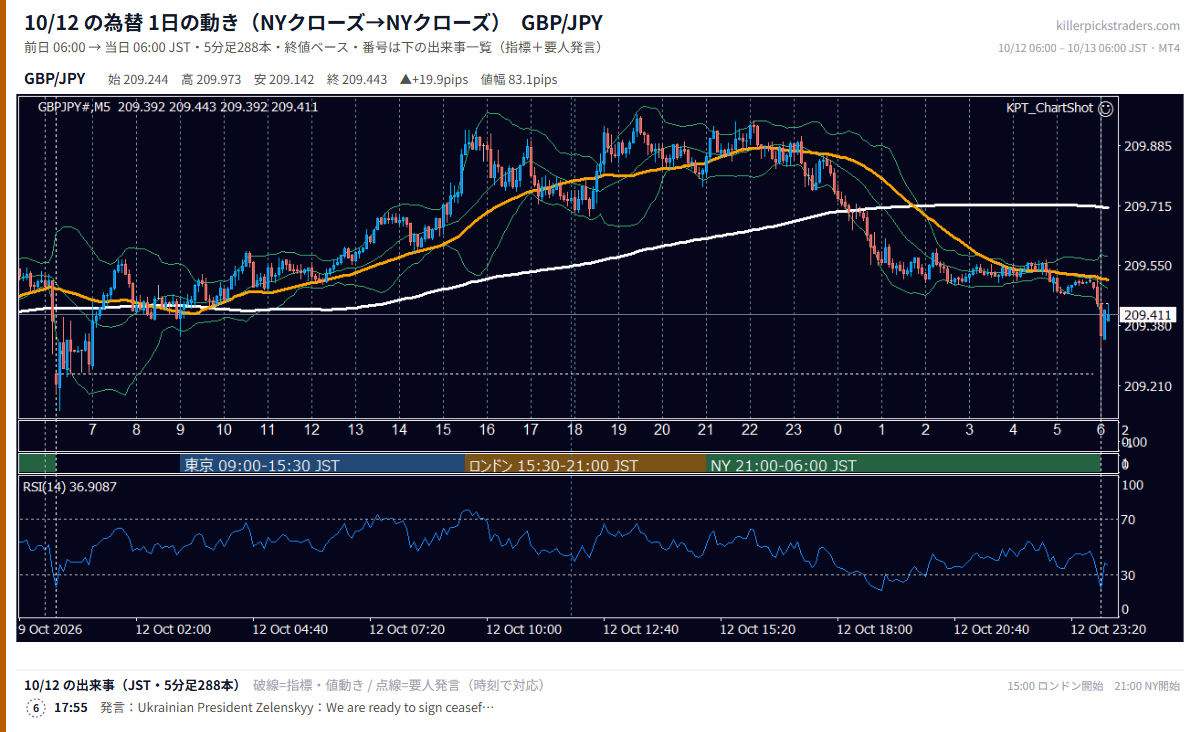Click the date range text 10/12 06:00 – 10/13 06:00 JST・MT4
The width and height of the screenshot is (1200, 732).
click(1089, 48)
